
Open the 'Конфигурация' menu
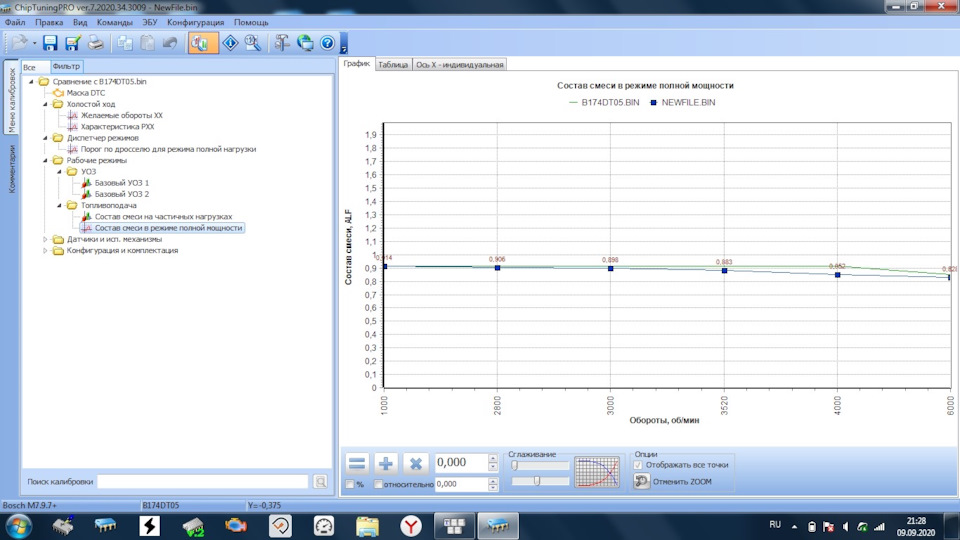(196, 22)
